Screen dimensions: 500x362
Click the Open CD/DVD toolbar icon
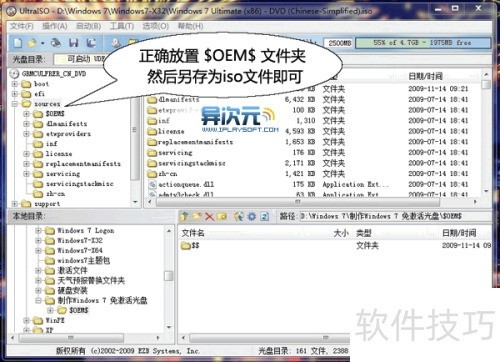pyautogui.click(x=56, y=43)
